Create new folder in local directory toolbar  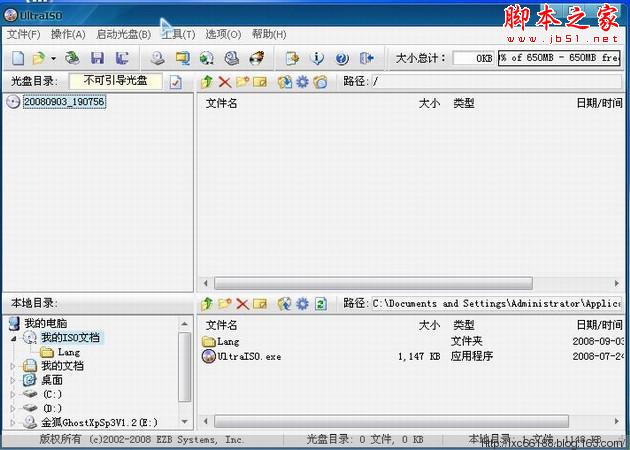point(225,304)
